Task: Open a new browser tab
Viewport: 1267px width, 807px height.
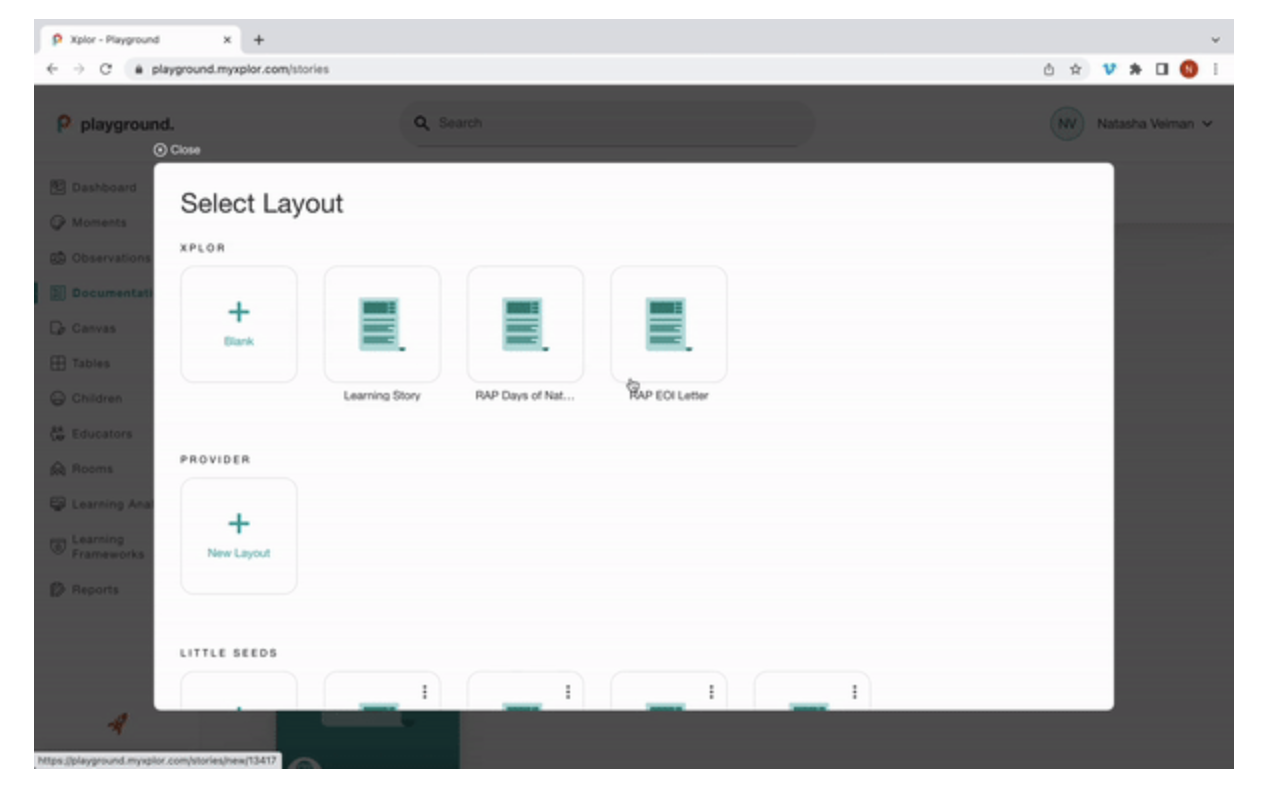Action: coord(259,40)
